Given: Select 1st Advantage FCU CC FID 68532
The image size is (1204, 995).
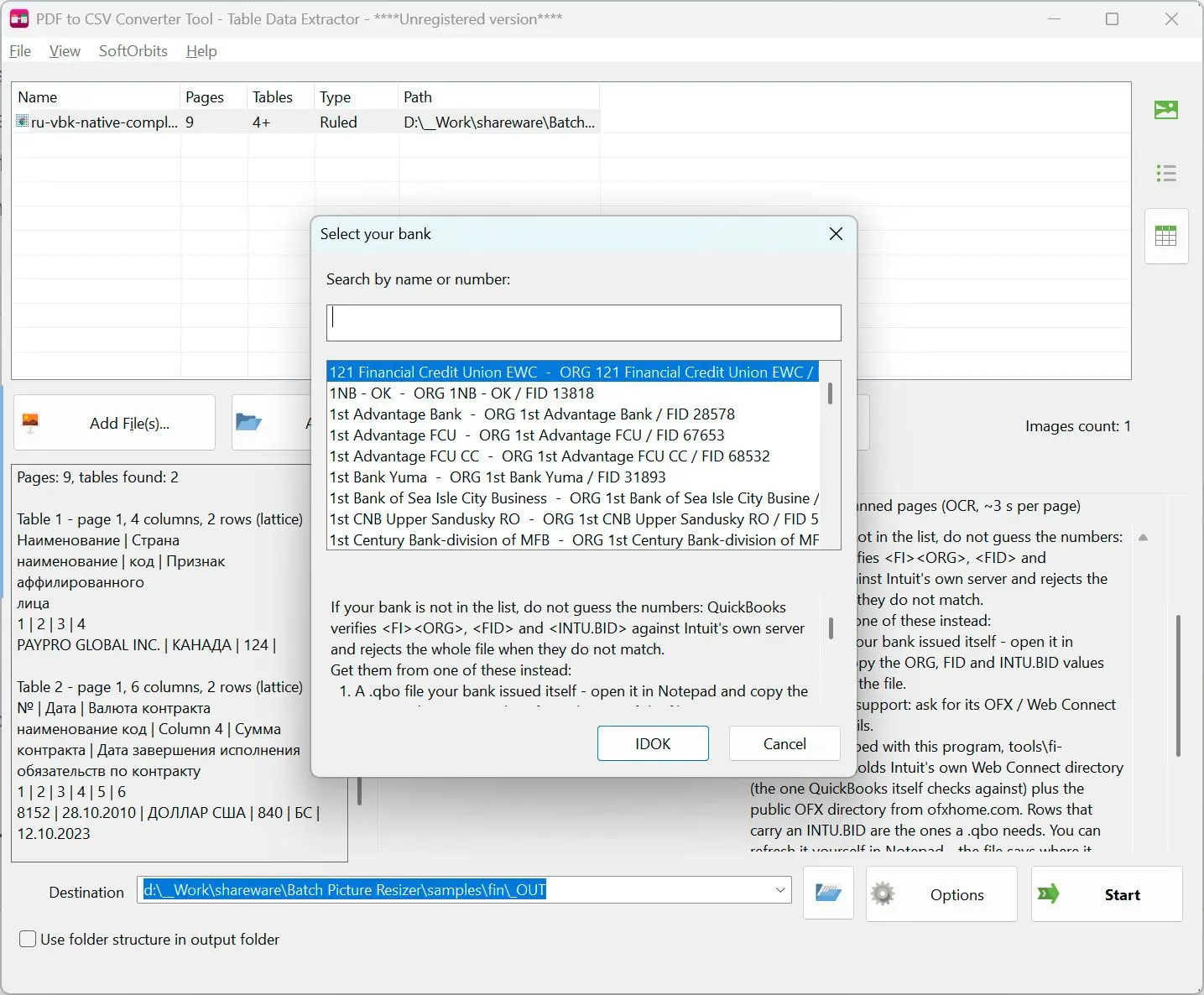Looking at the screenshot, I should pos(572,456).
